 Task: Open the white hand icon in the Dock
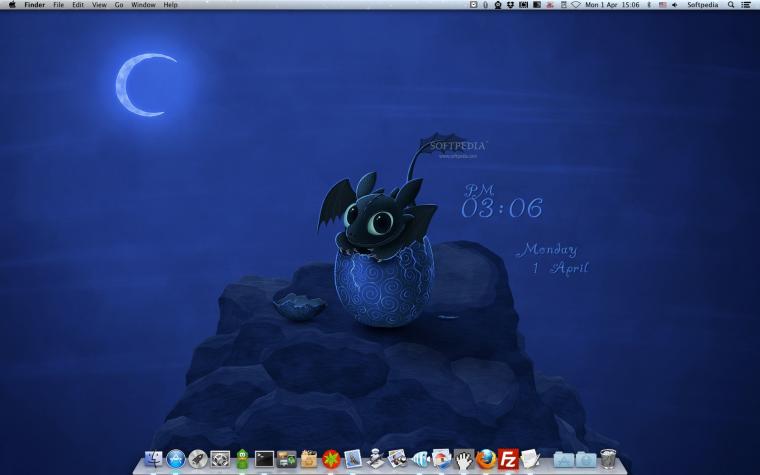click(464, 459)
